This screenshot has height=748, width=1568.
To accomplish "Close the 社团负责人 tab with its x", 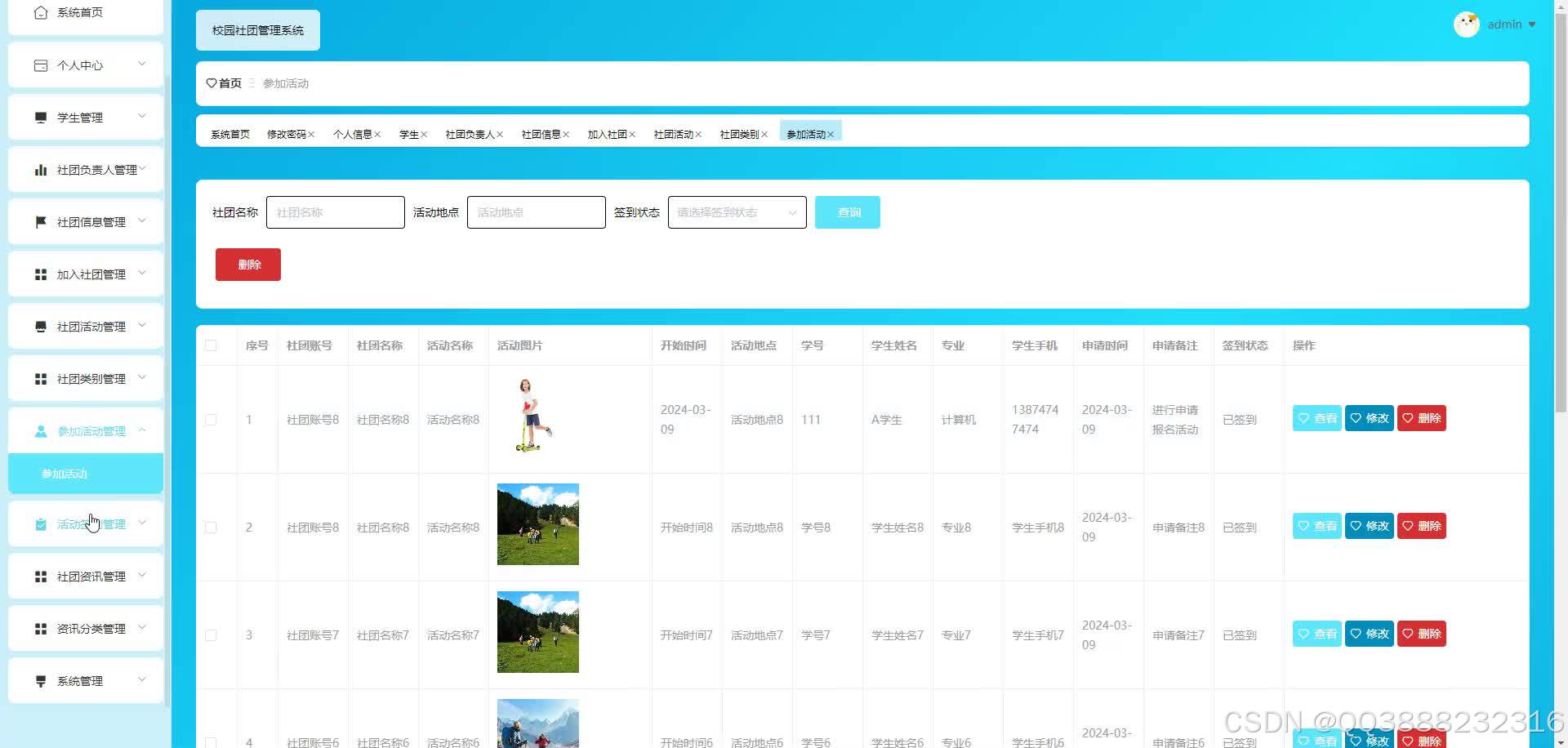I will tap(500, 135).
